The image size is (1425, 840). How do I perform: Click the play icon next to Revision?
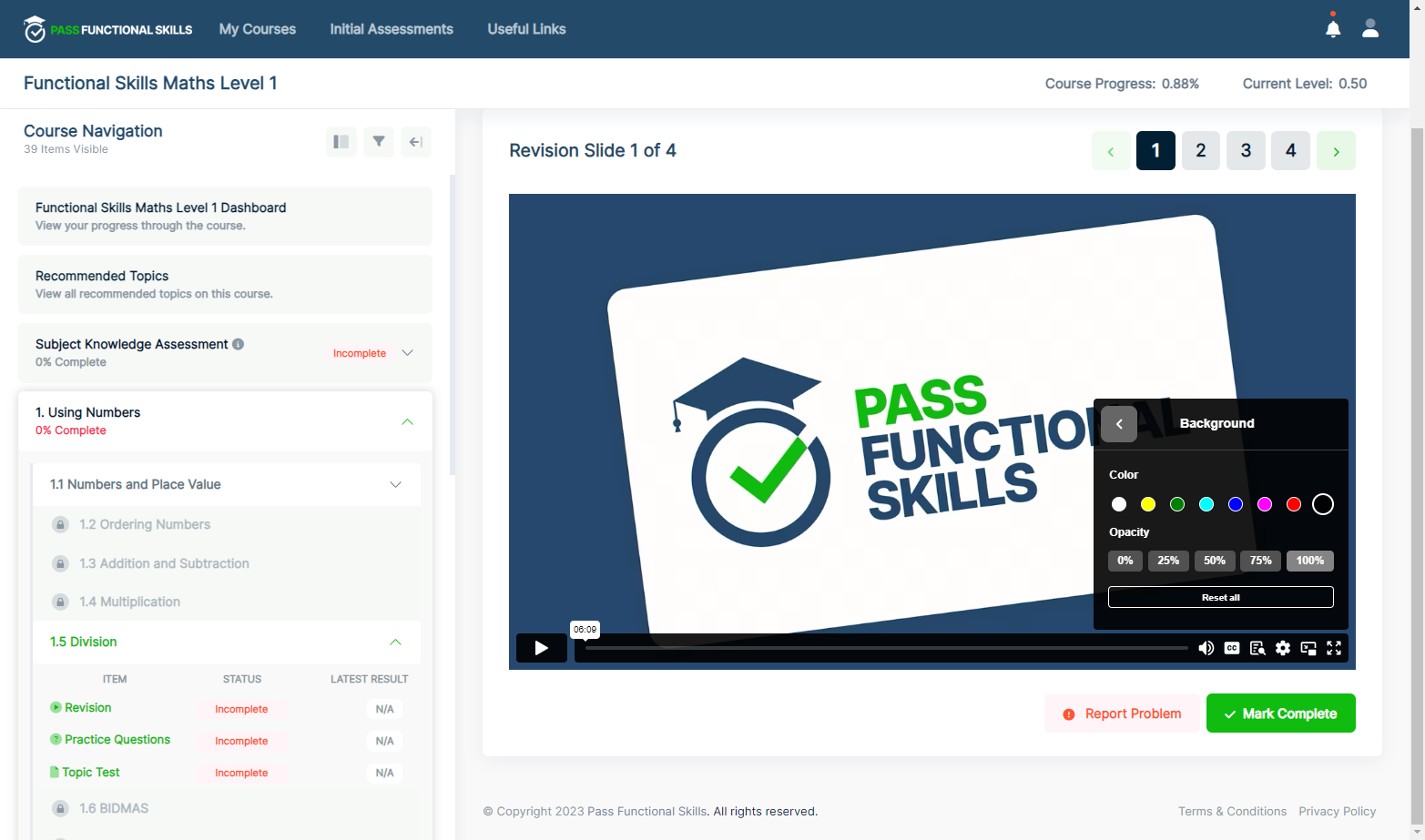(56, 707)
